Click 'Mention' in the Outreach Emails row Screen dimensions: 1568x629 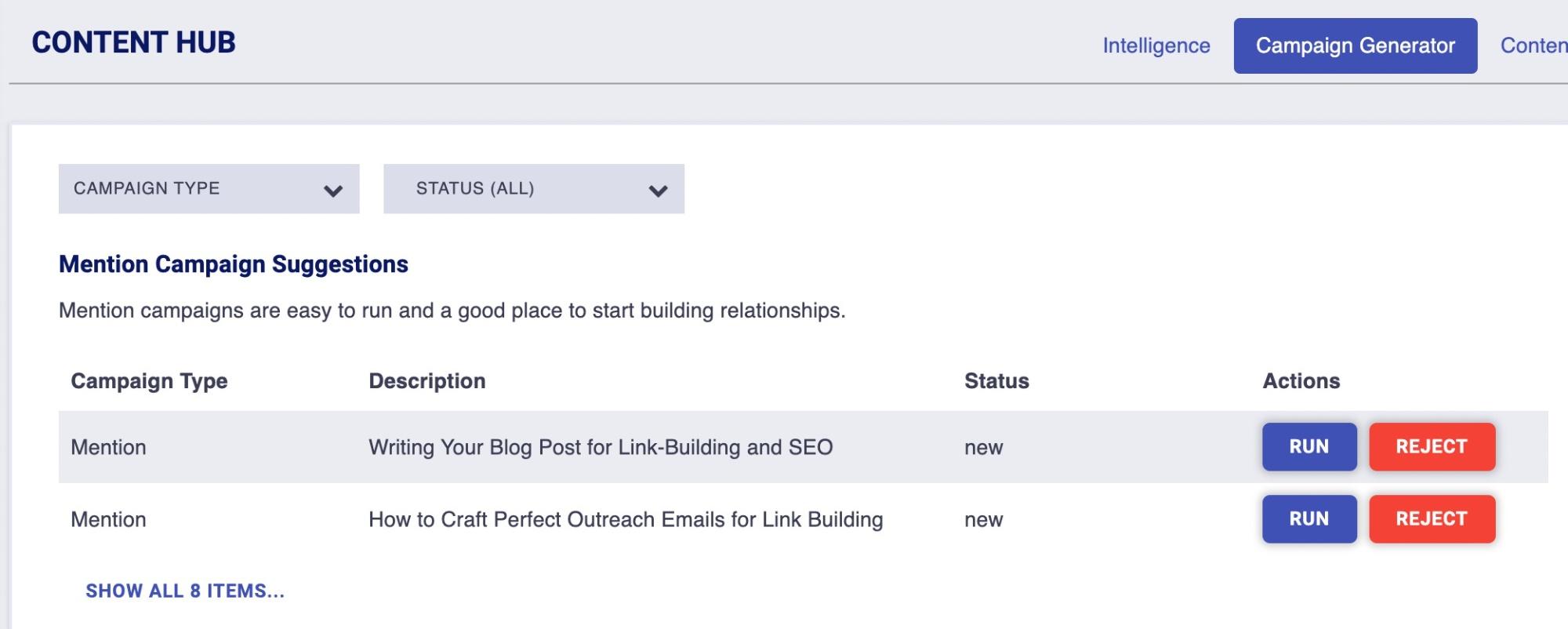click(108, 519)
